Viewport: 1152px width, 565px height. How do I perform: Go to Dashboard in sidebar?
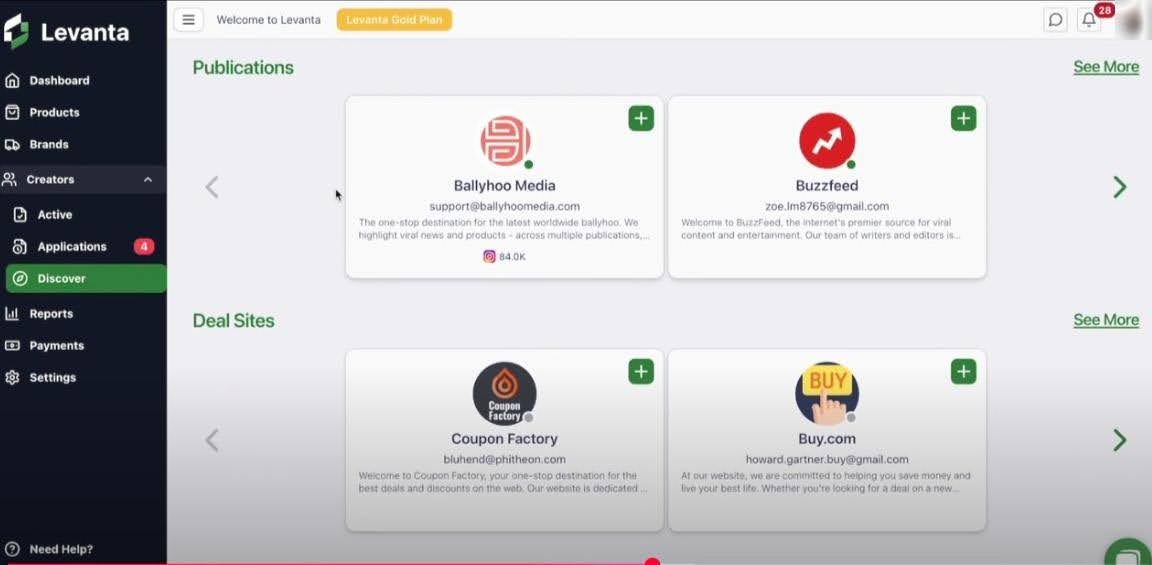click(59, 80)
